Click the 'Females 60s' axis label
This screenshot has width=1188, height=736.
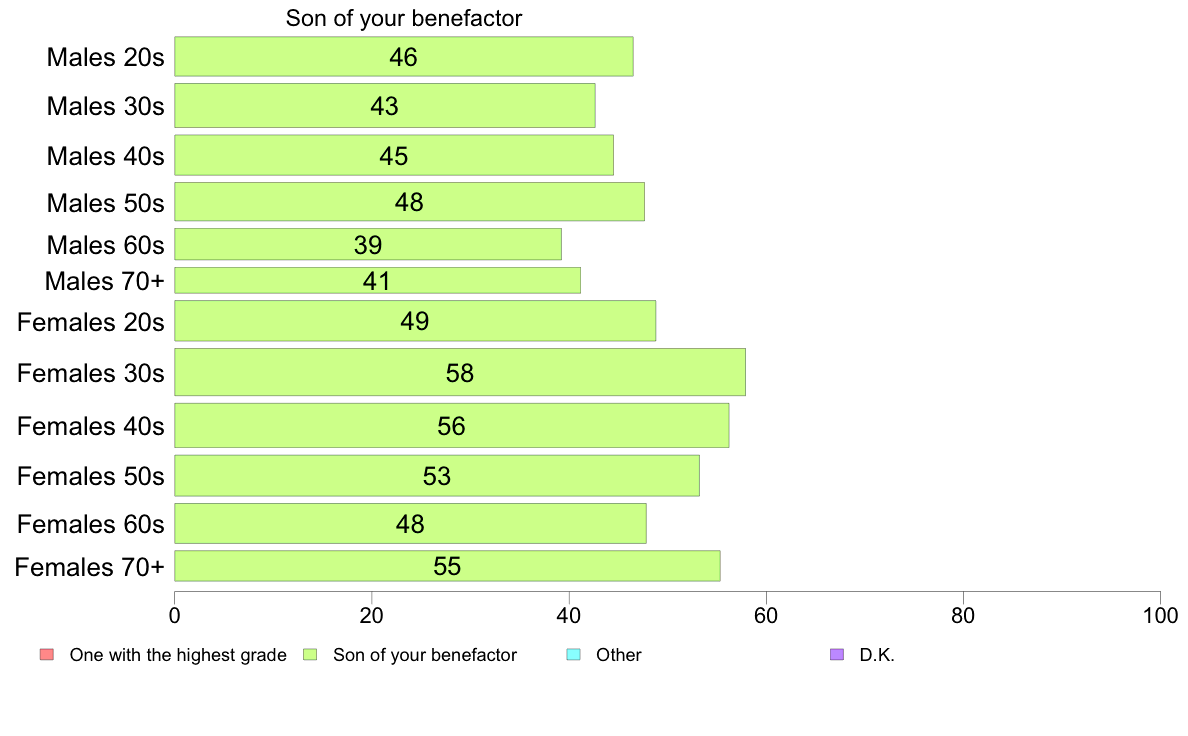(x=91, y=524)
